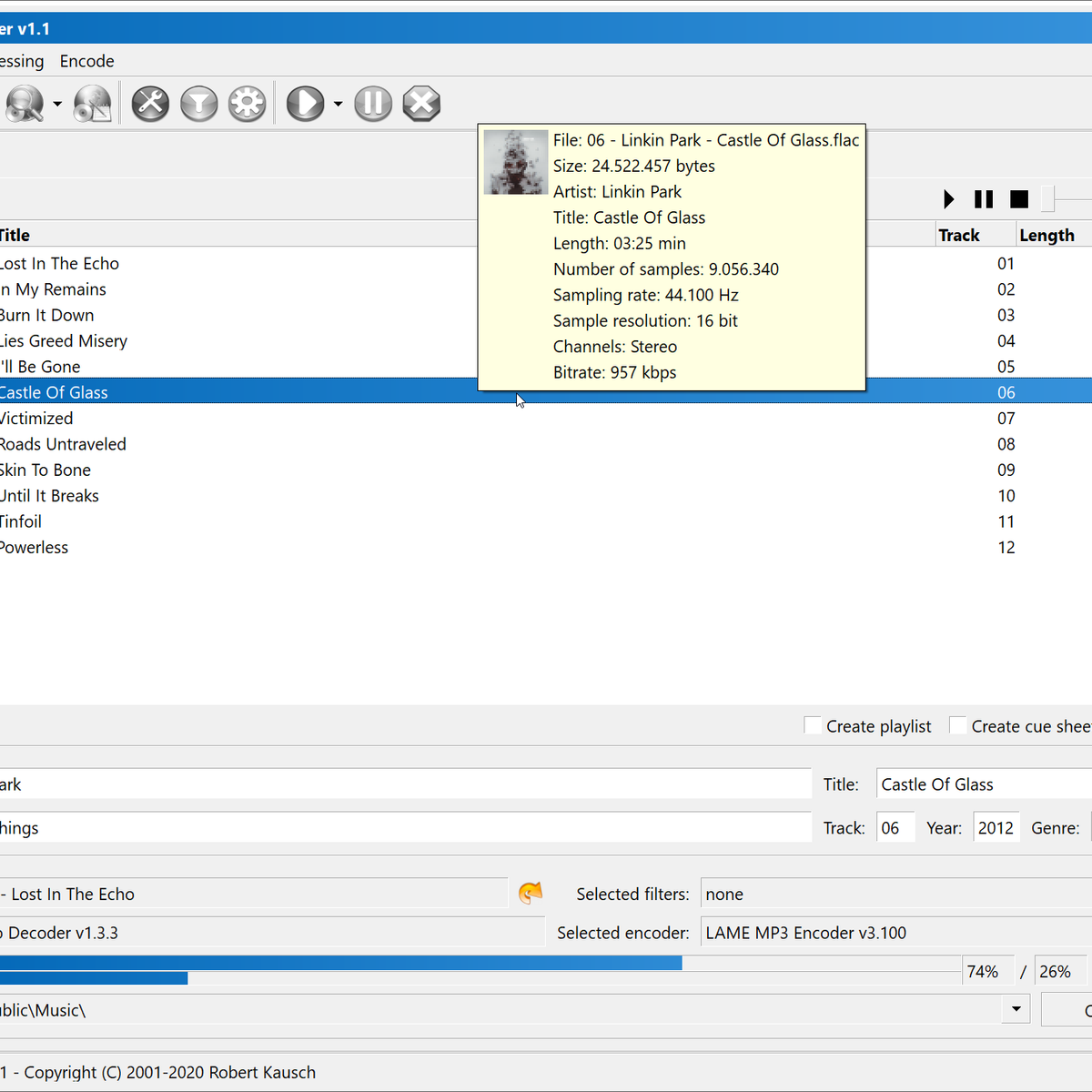Click the decoder field showing Decoder v1.3.3
1092x1092 pixels.
(x=271, y=933)
